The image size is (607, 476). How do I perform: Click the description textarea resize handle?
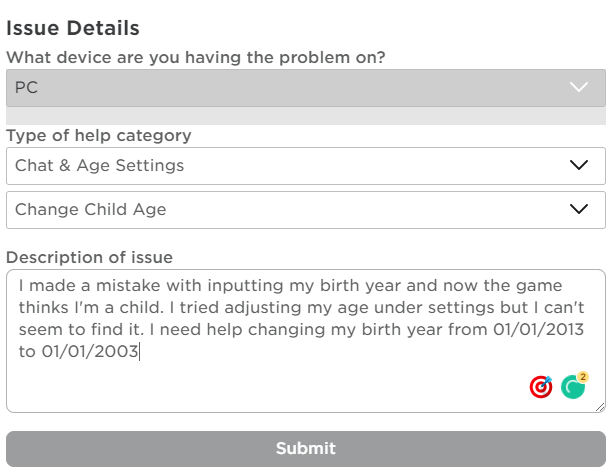[599, 407]
